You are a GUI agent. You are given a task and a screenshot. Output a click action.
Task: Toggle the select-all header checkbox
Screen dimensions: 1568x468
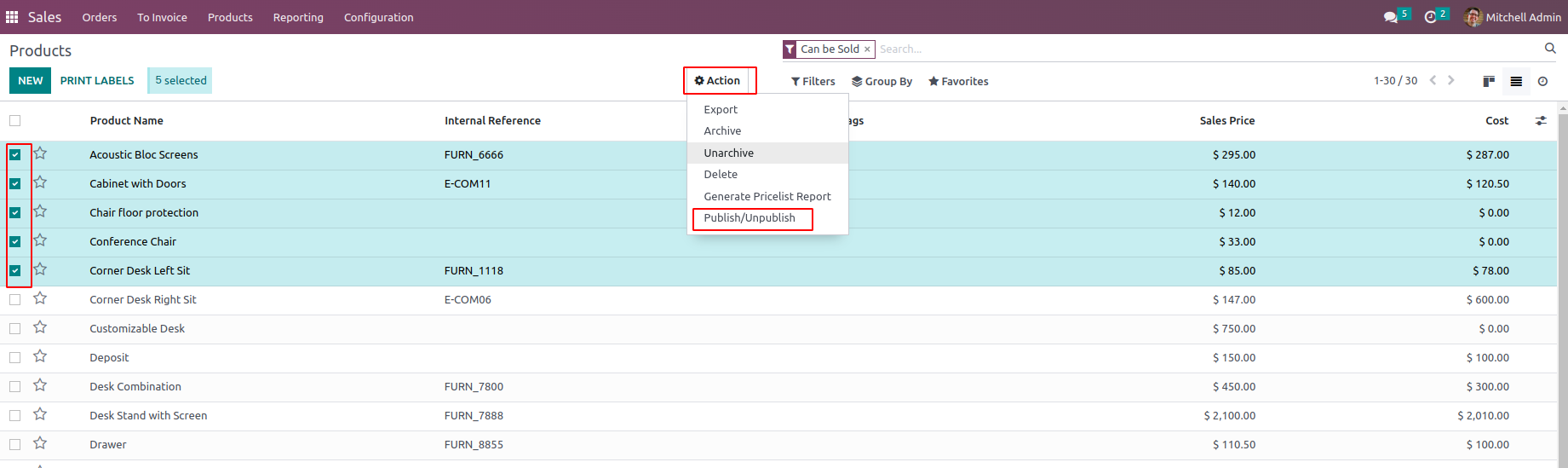click(x=15, y=120)
